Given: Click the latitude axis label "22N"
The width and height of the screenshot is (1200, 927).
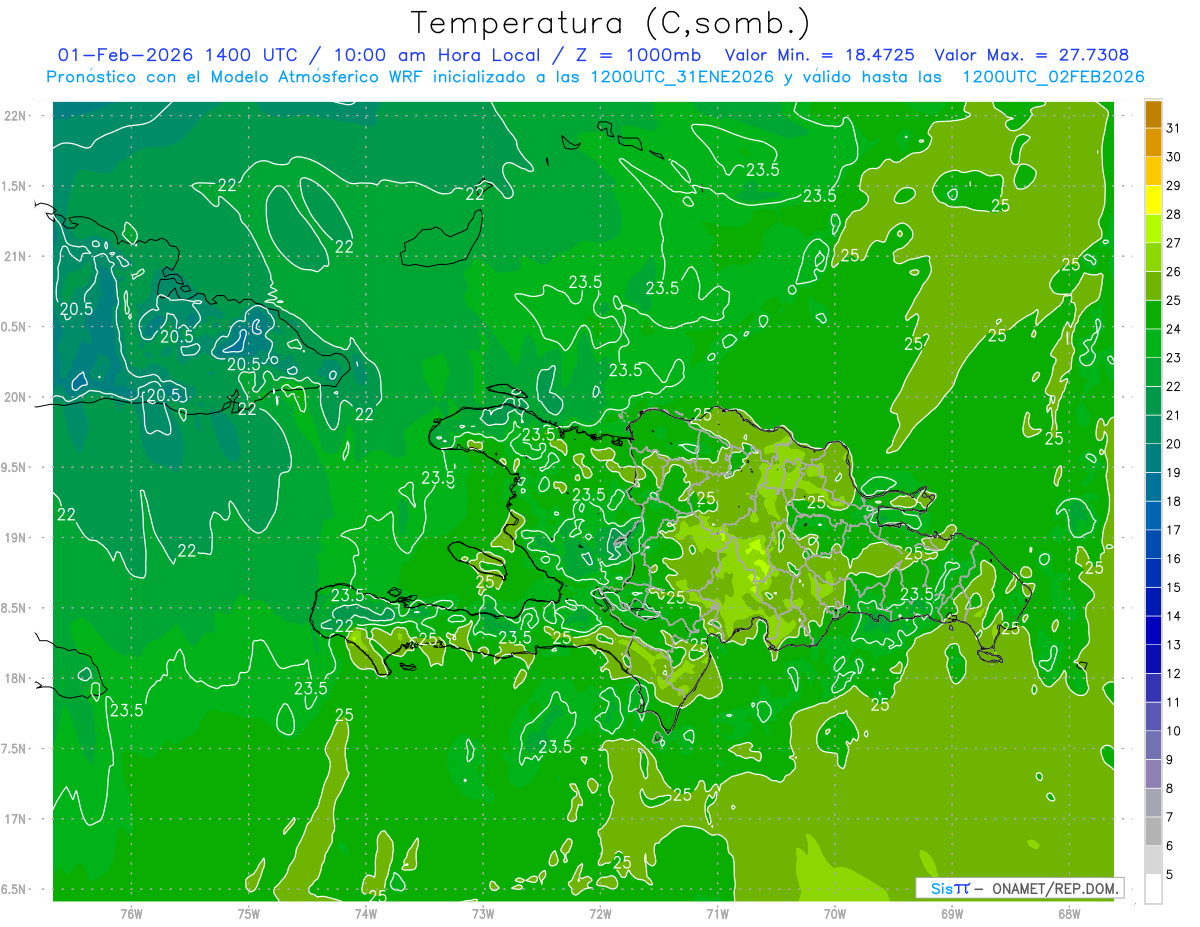Looking at the screenshot, I should tap(16, 115).
